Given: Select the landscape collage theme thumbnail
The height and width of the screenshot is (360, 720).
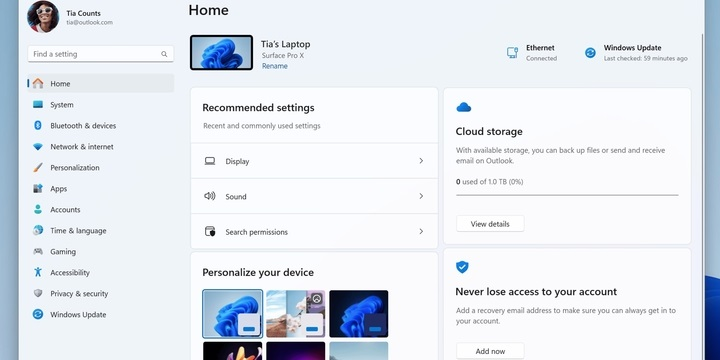Looking at the screenshot, I should click(x=296, y=314).
